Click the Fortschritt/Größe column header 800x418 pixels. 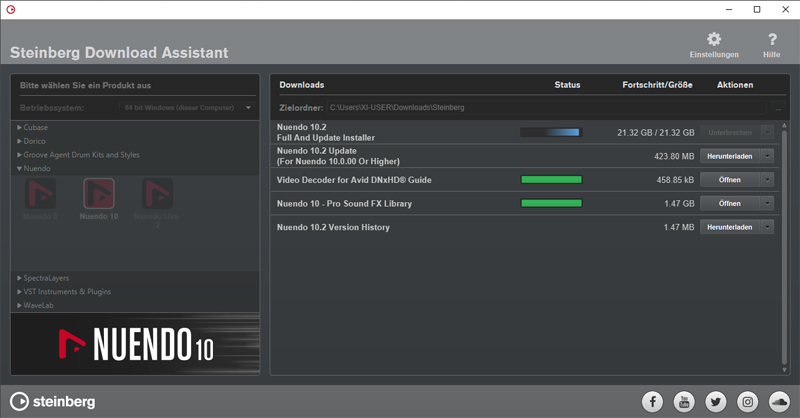tap(657, 85)
